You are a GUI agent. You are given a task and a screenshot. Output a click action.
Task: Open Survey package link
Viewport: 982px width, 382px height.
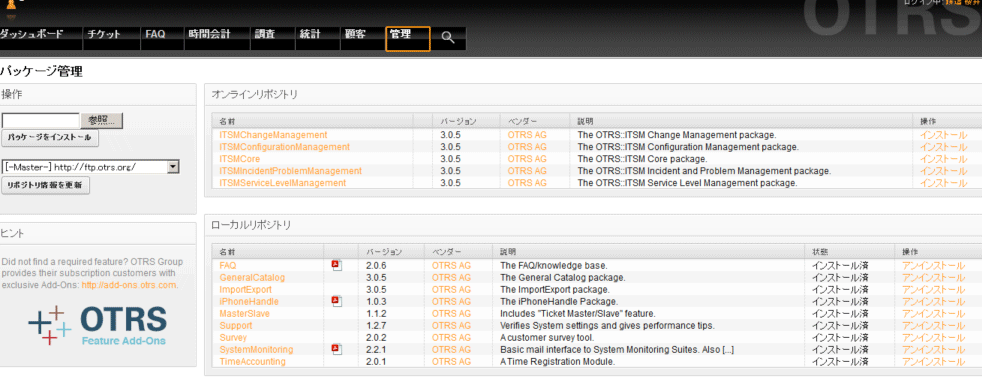[x=233, y=338]
